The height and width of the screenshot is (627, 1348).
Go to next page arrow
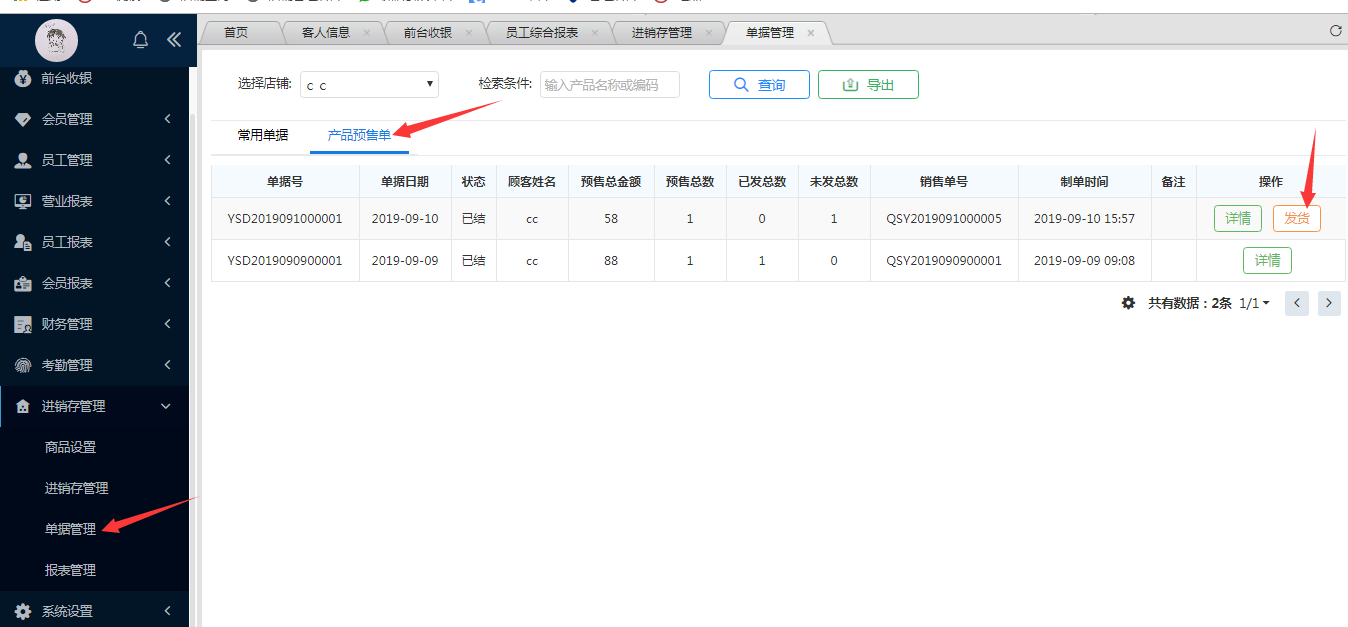(1329, 303)
